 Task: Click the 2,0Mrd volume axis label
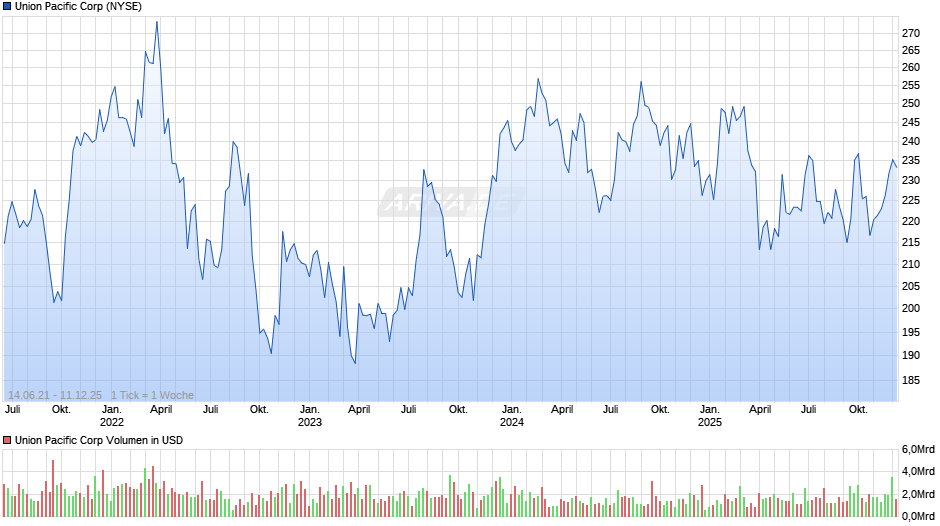[918, 495]
